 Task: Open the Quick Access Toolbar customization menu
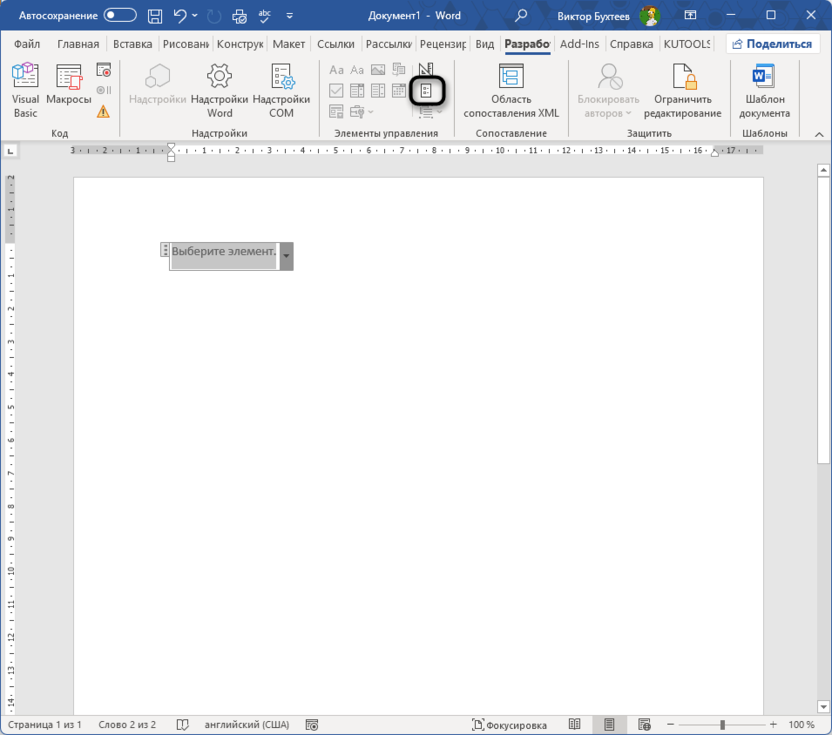pyautogui.click(x=290, y=15)
